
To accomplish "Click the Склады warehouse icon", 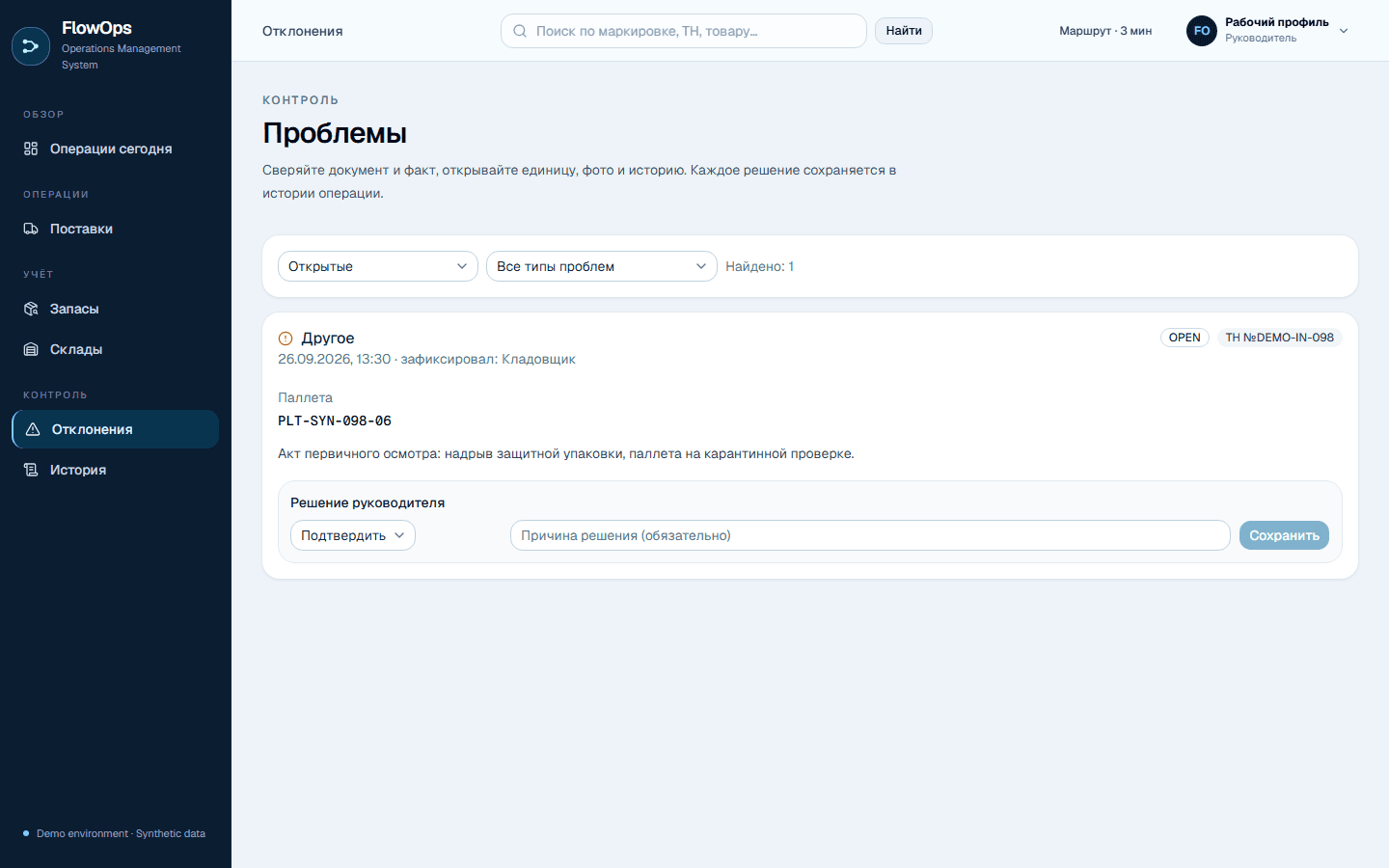I will [x=31, y=349].
